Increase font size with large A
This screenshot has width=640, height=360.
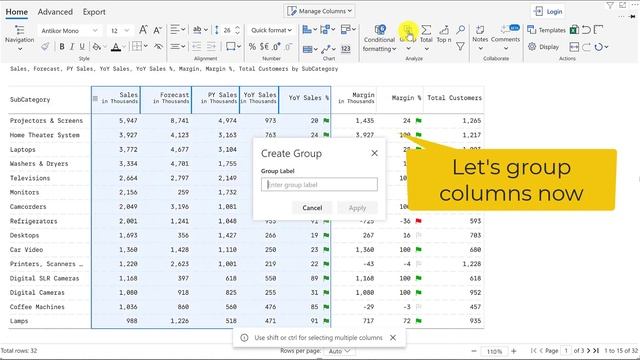143,30
